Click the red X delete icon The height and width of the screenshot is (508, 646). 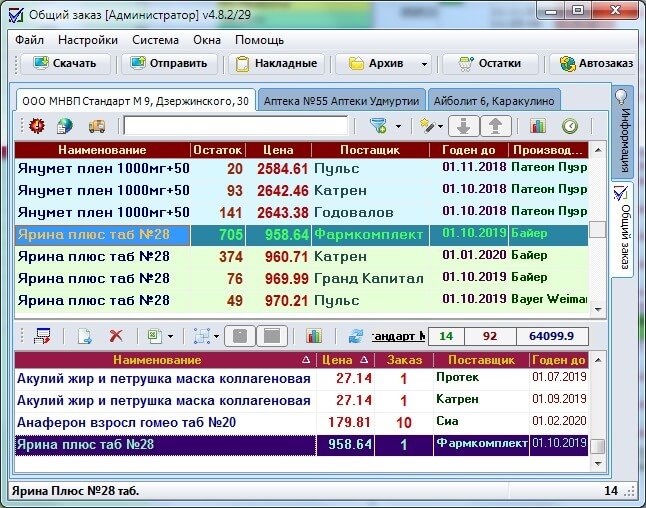tap(116, 336)
